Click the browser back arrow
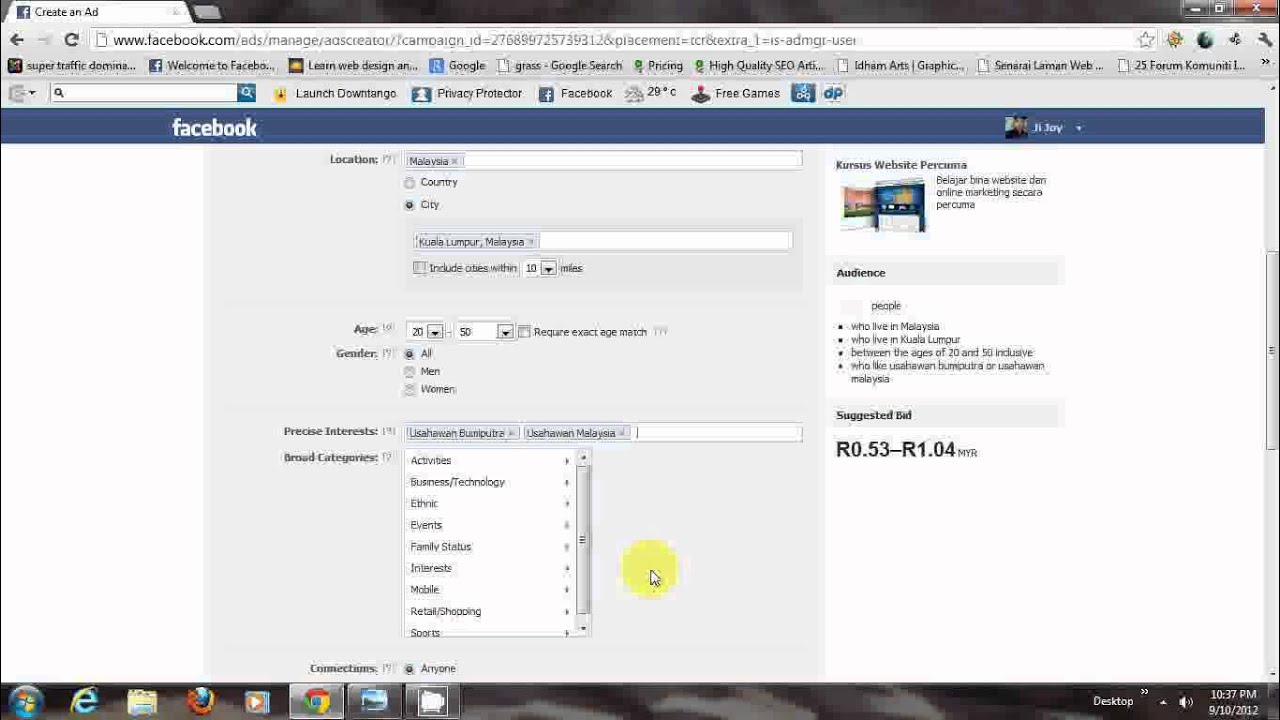 17,40
